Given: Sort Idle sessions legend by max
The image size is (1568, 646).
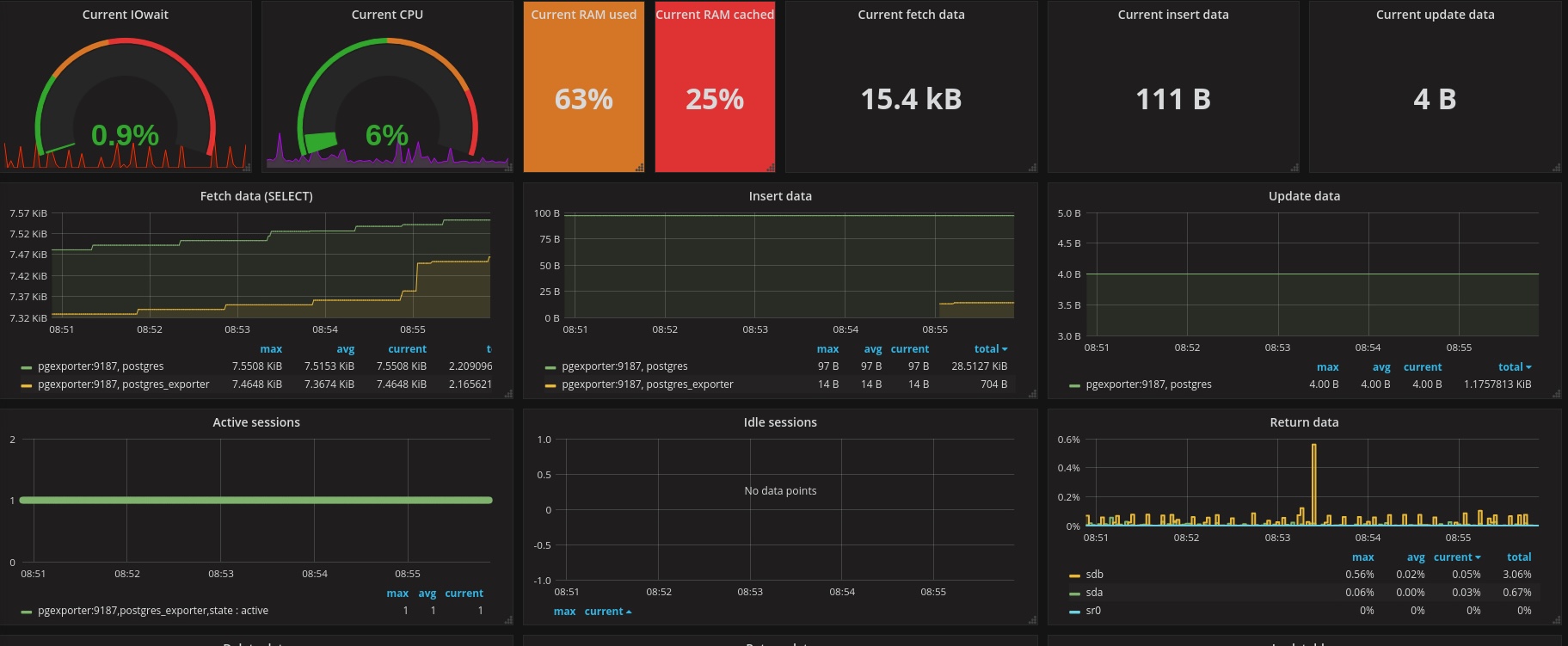Looking at the screenshot, I should 564,612.
